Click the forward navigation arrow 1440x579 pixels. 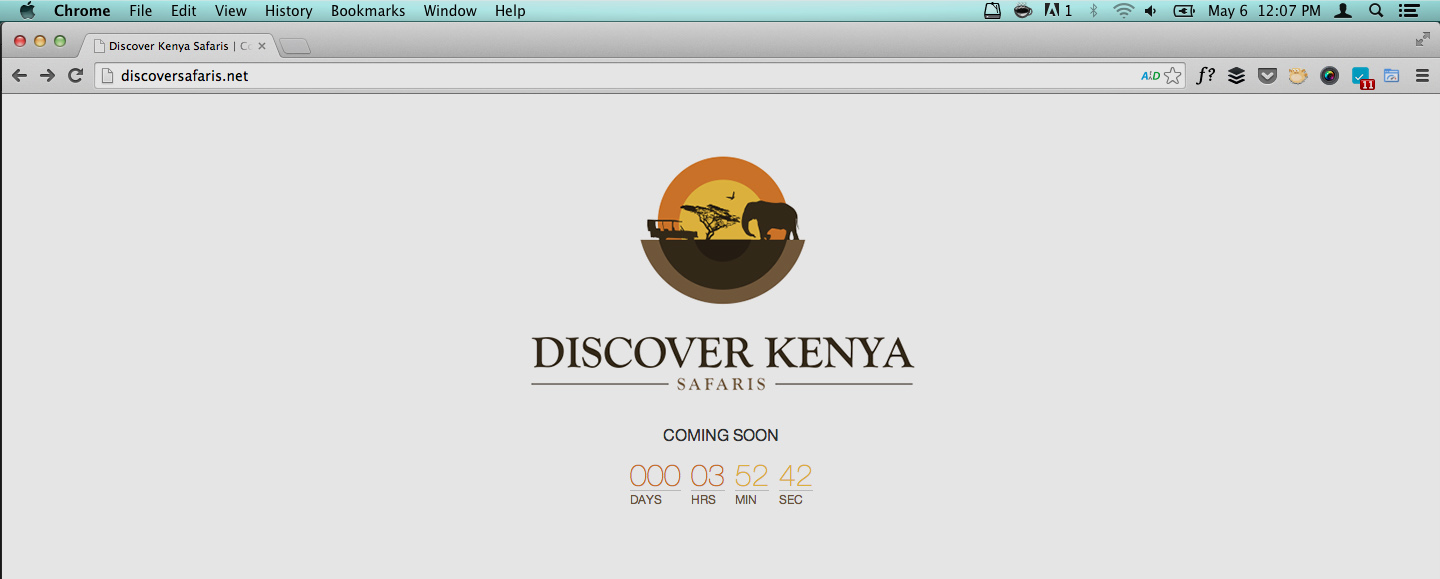pyautogui.click(x=47, y=75)
